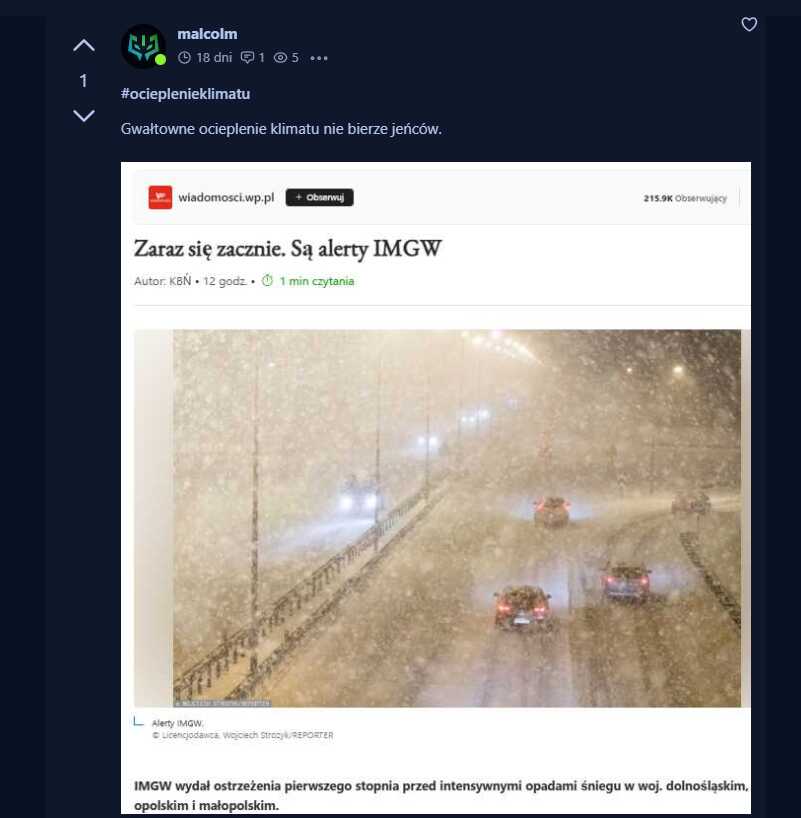This screenshot has height=818, width=801.
Task: Click the vote count number 1
Action: pyautogui.click(x=83, y=81)
